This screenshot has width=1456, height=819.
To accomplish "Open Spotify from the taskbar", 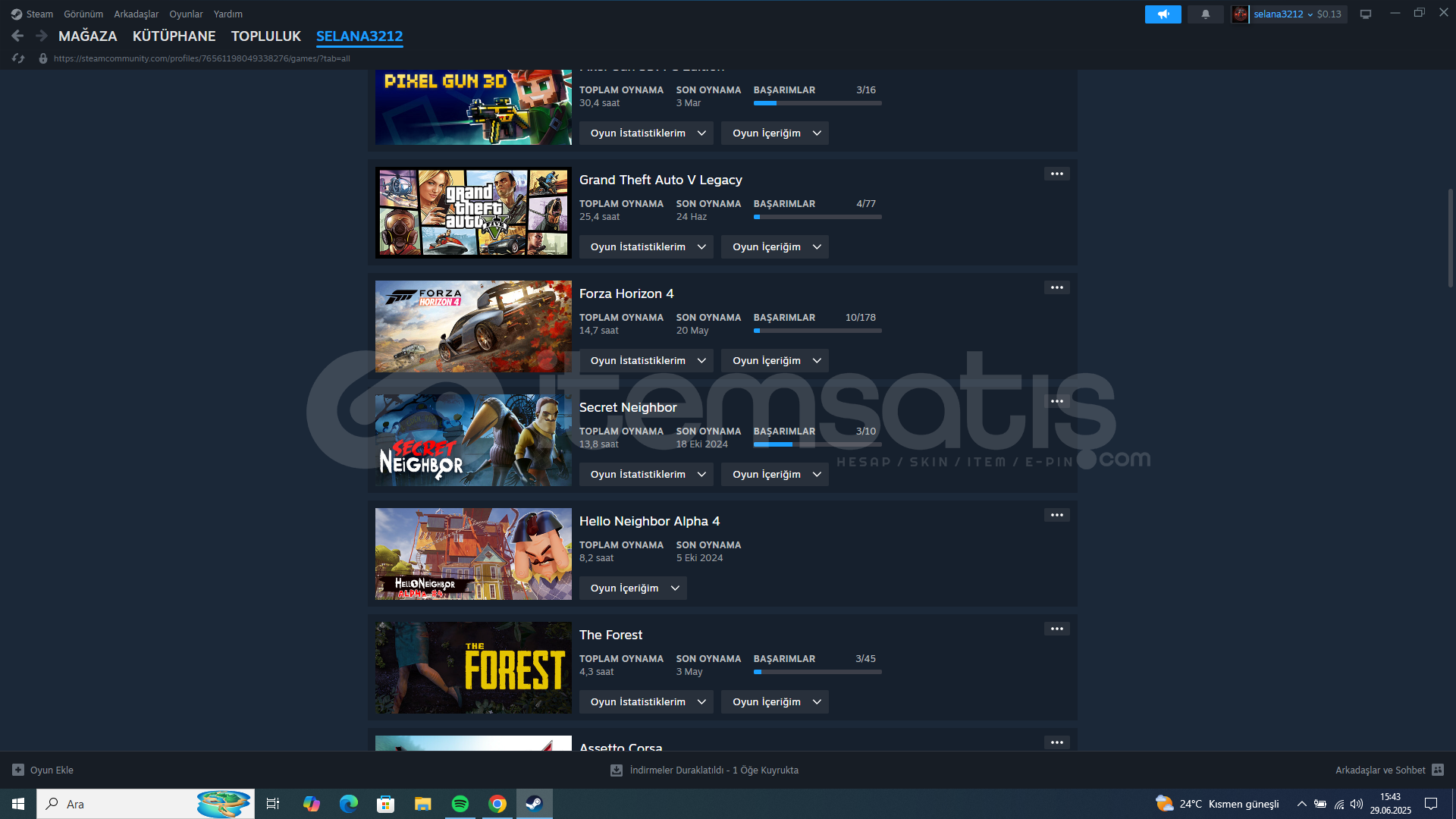I will [460, 804].
